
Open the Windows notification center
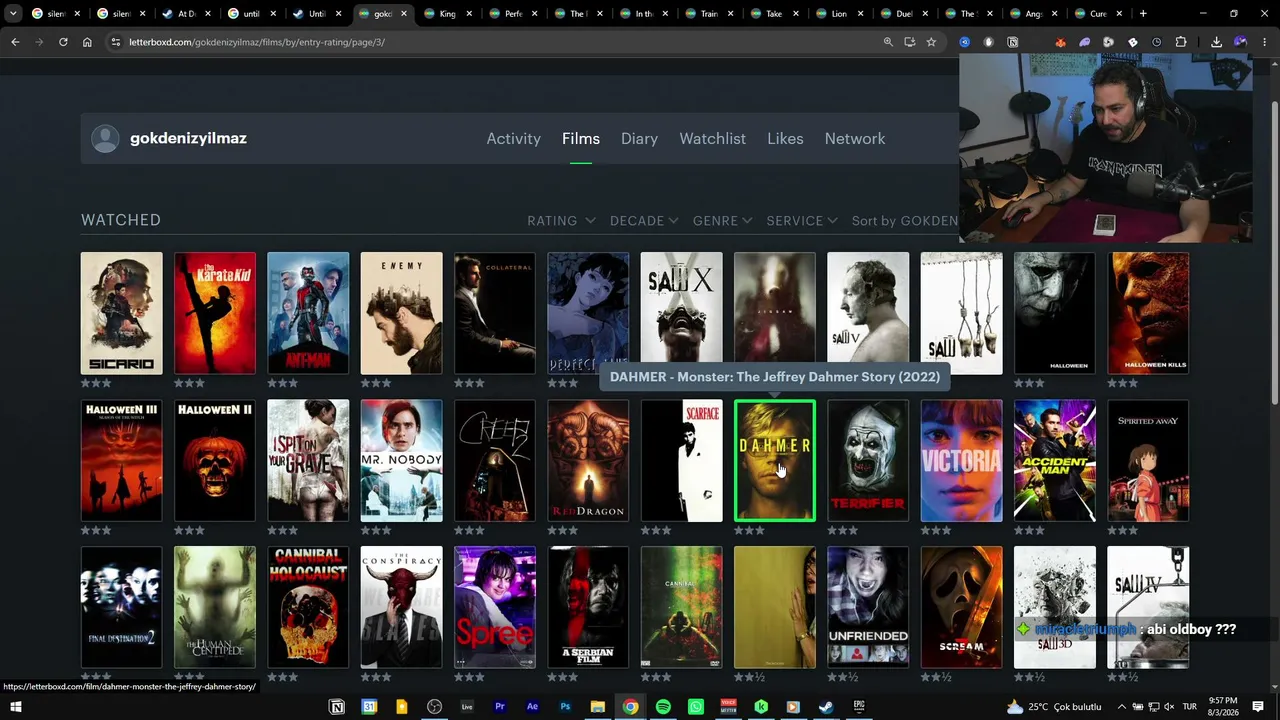pyautogui.click(x=1258, y=707)
